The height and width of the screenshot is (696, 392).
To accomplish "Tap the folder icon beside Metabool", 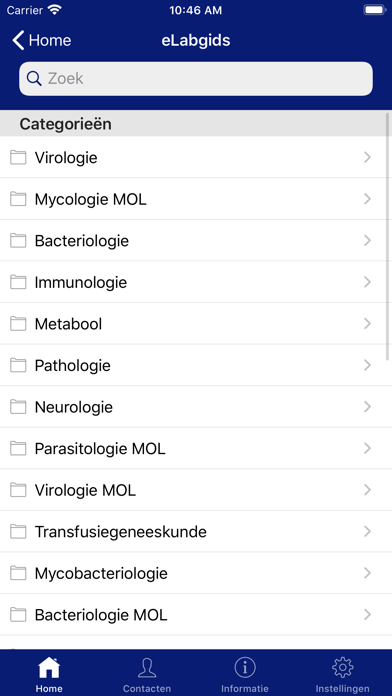I will [x=18, y=324].
